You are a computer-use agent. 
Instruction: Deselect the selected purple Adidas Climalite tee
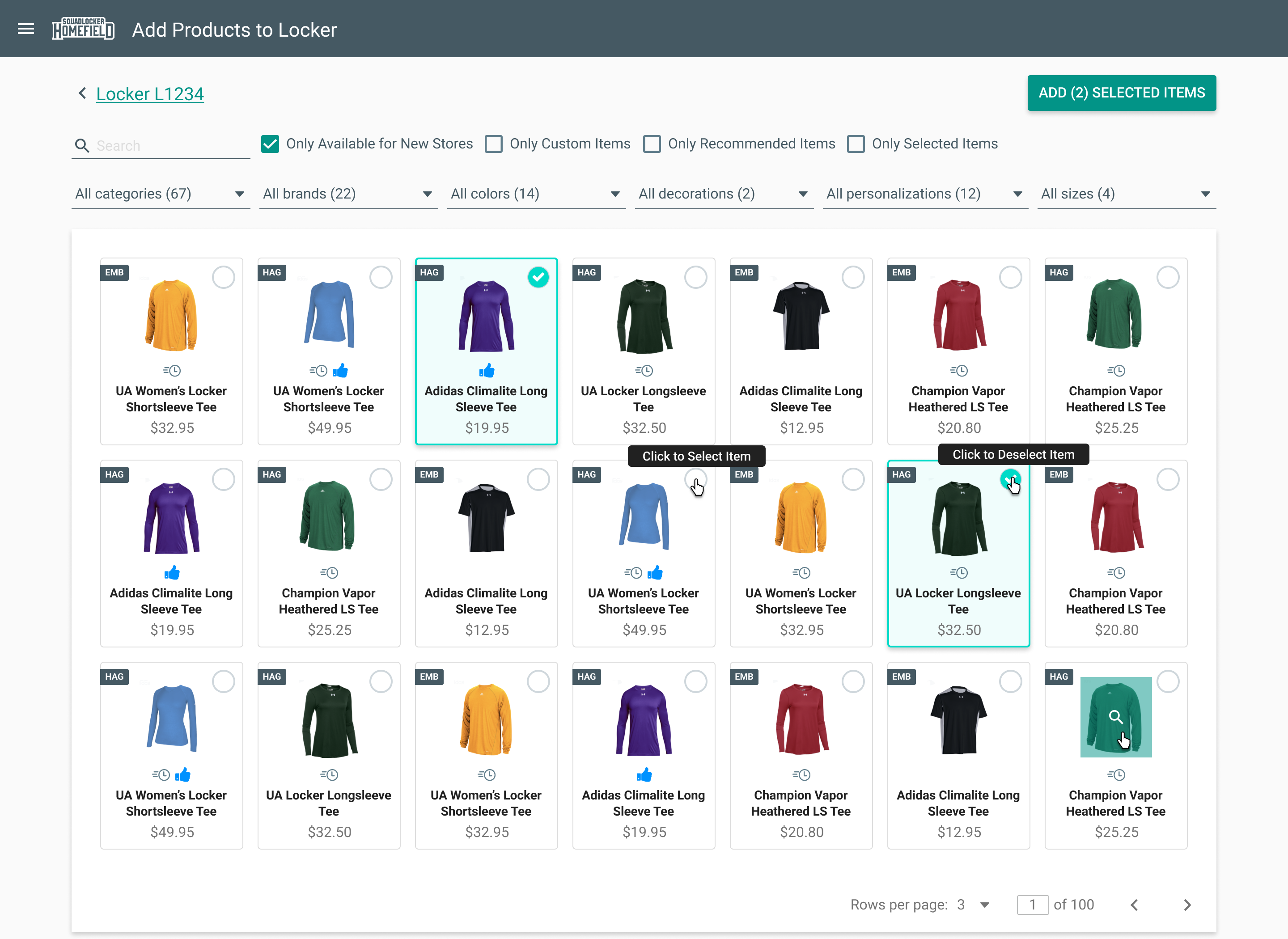click(x=538, y=277)
